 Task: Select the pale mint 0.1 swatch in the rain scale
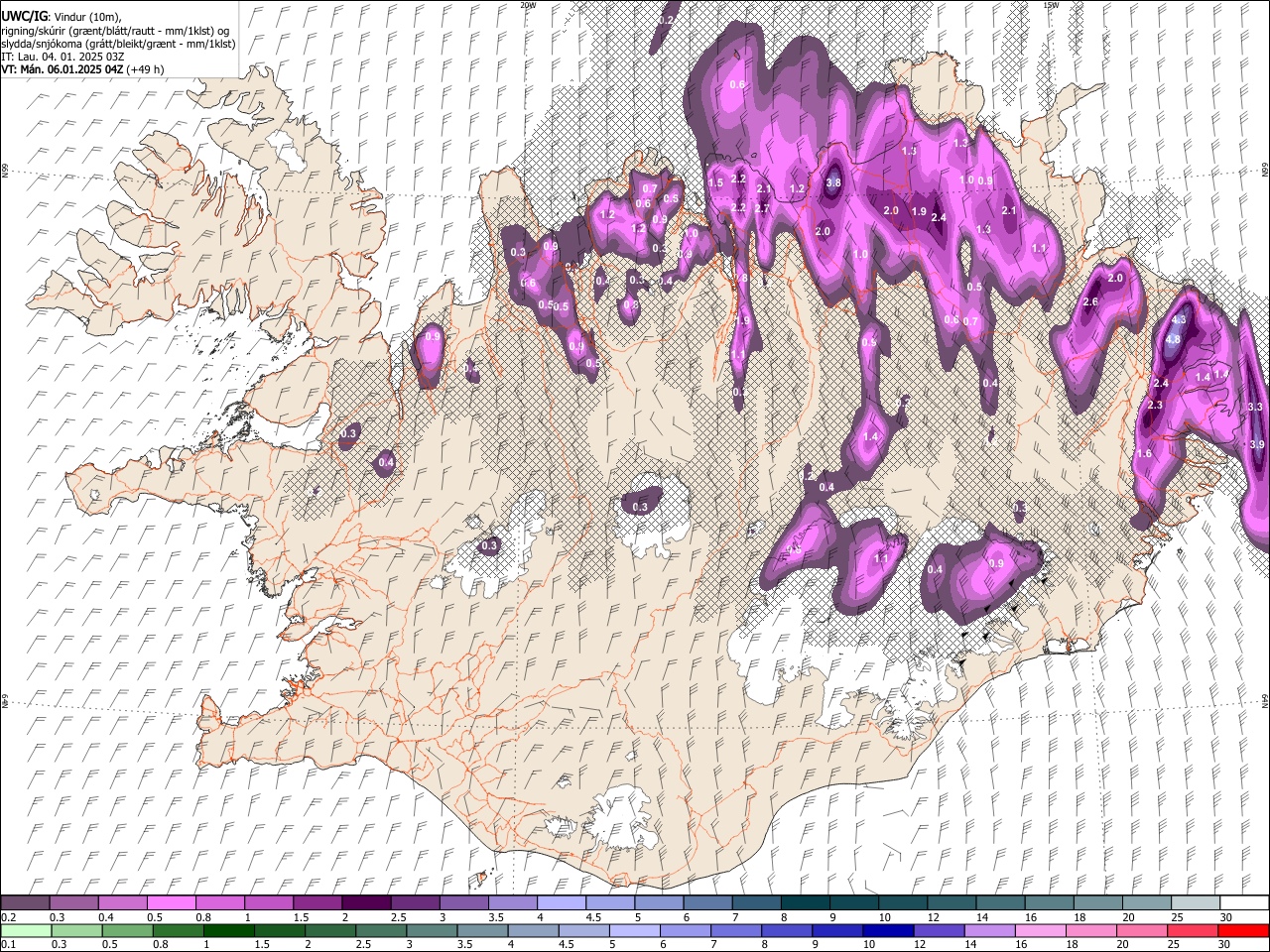pyautogui.click(x=26, y=930)
